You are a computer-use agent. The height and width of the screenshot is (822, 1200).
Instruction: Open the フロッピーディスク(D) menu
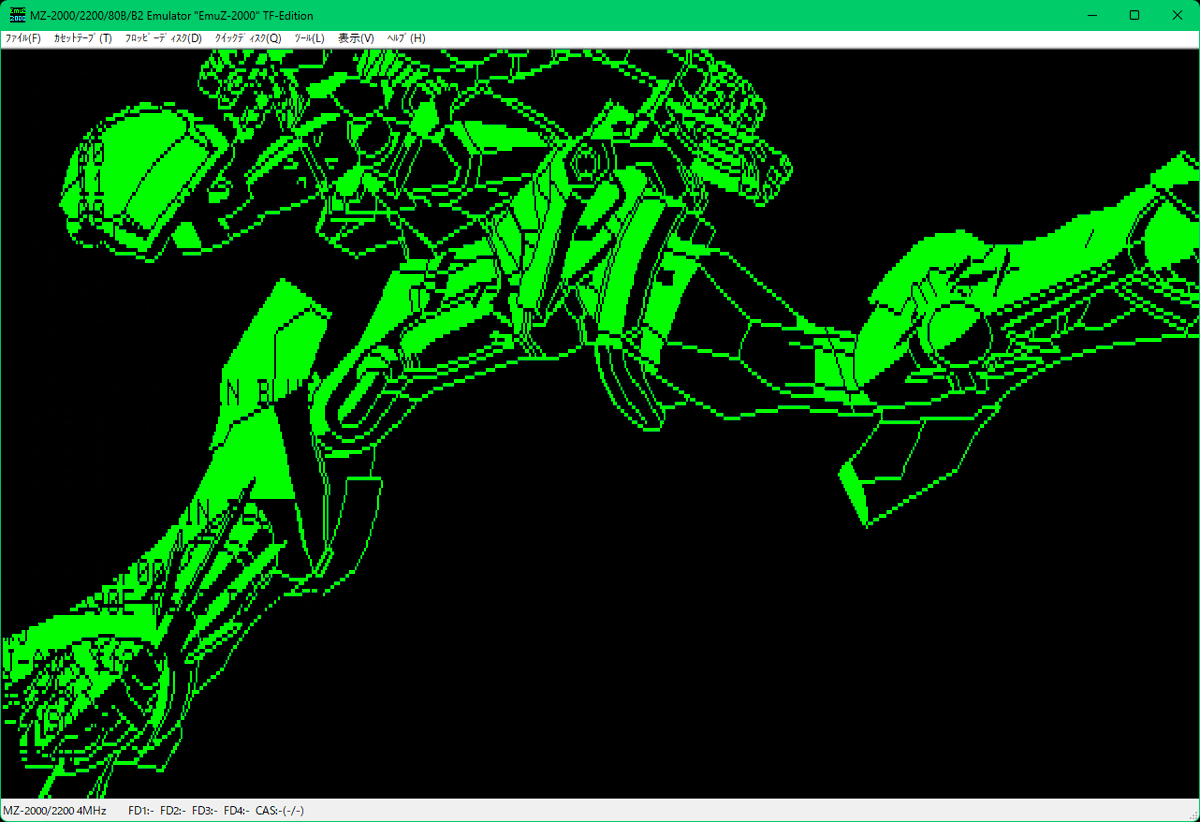point(163,38)
